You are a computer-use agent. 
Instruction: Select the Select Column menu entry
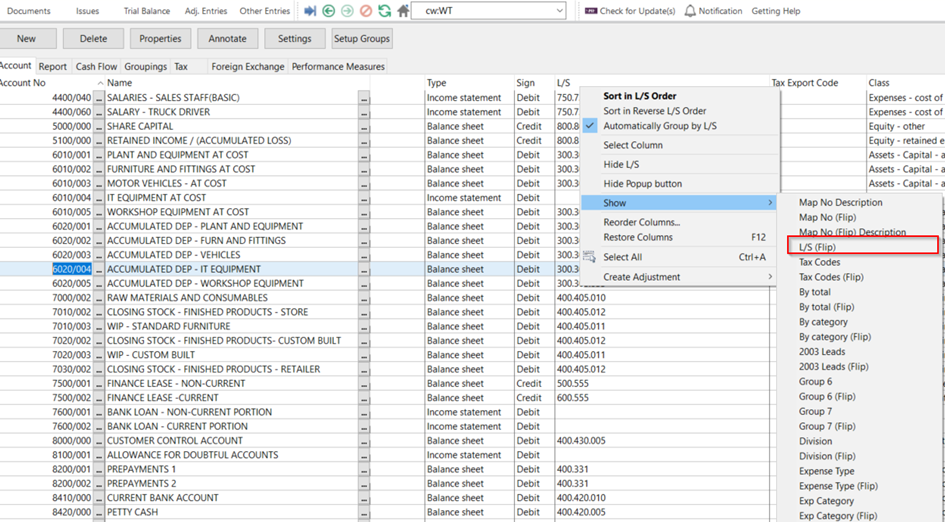(x=633, y=145)
